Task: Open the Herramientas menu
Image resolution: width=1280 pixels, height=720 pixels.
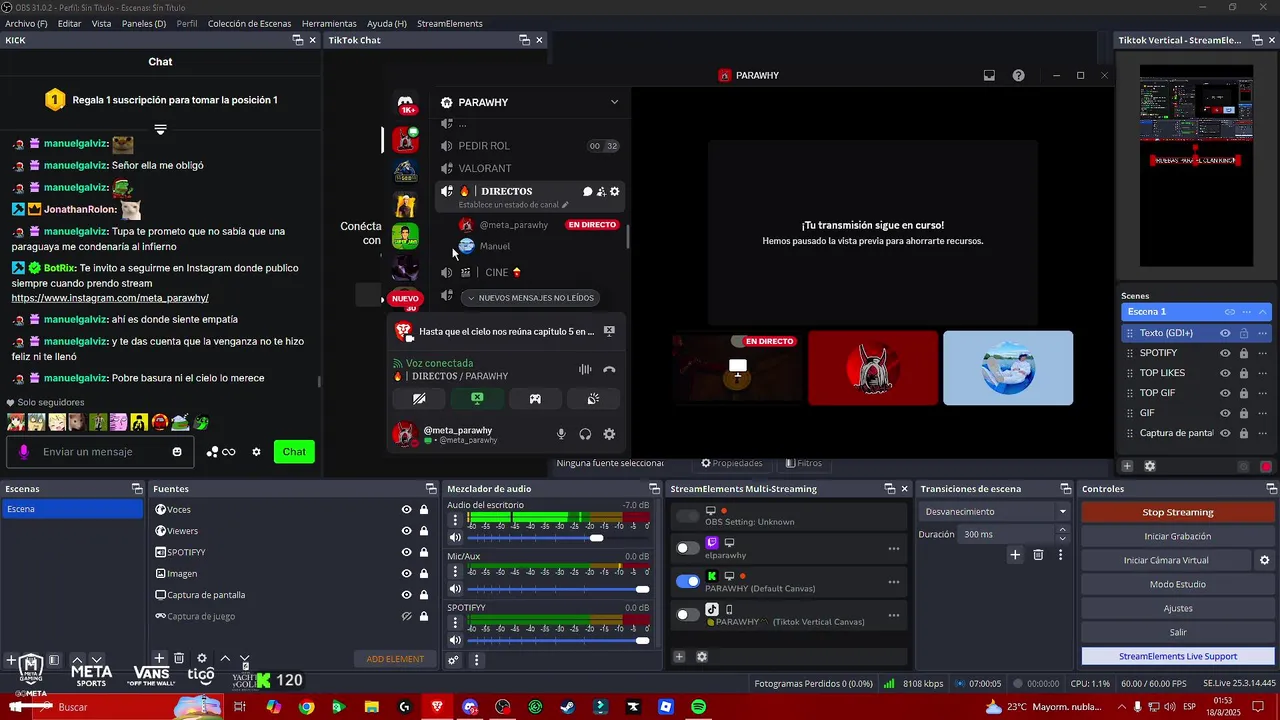Action: tap(329, 23)
